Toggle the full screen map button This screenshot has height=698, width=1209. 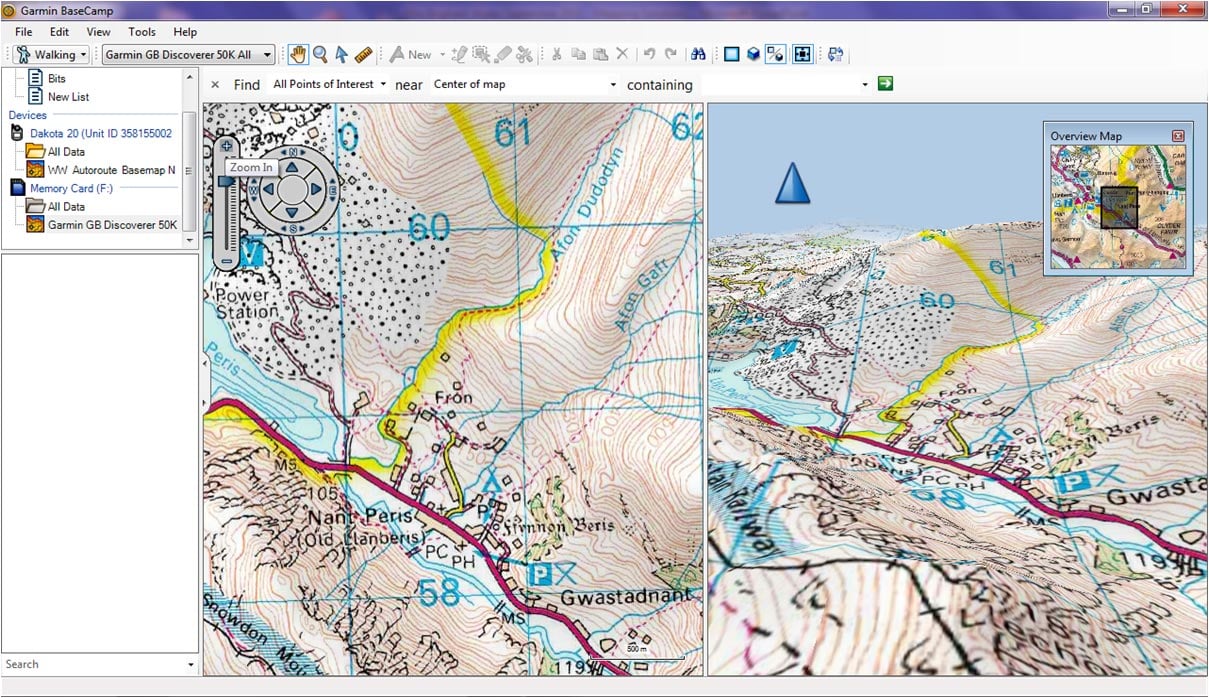click(x=802, y=54)
